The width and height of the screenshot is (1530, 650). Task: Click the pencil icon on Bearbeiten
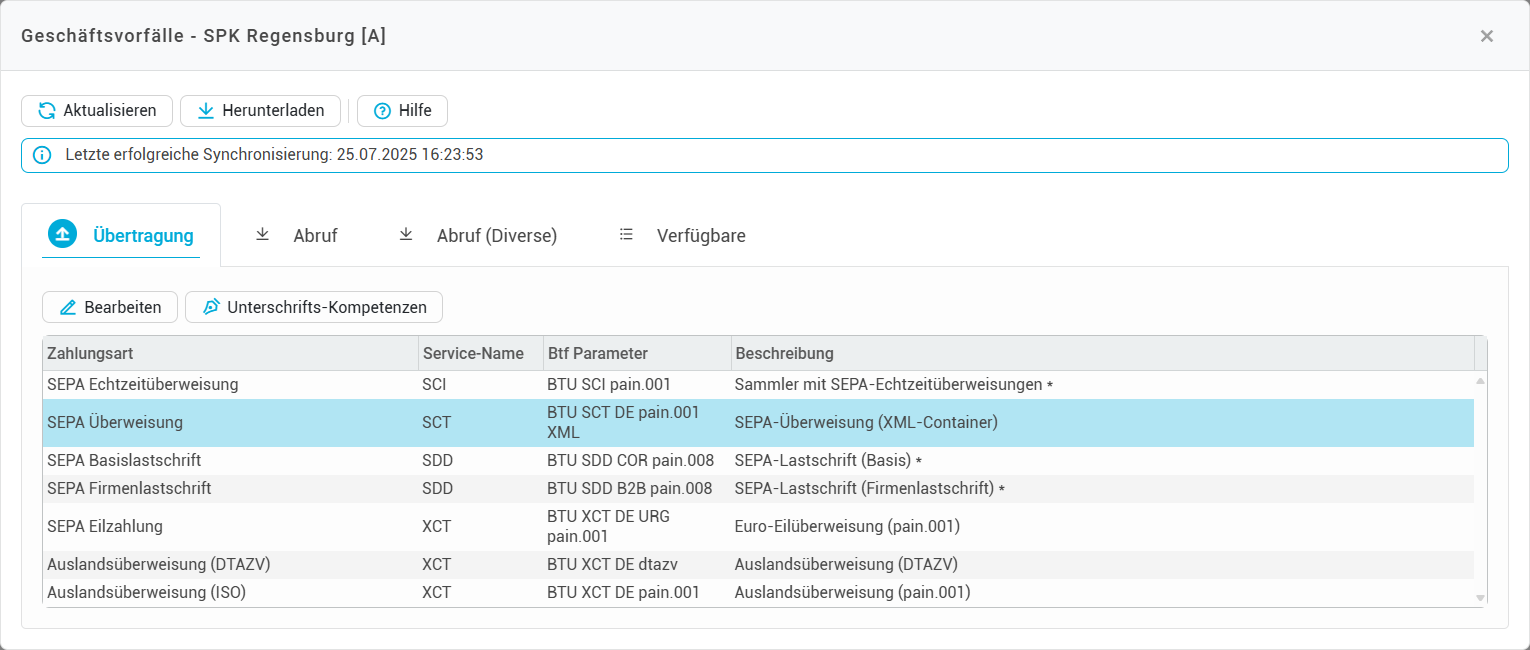point(68,307)
